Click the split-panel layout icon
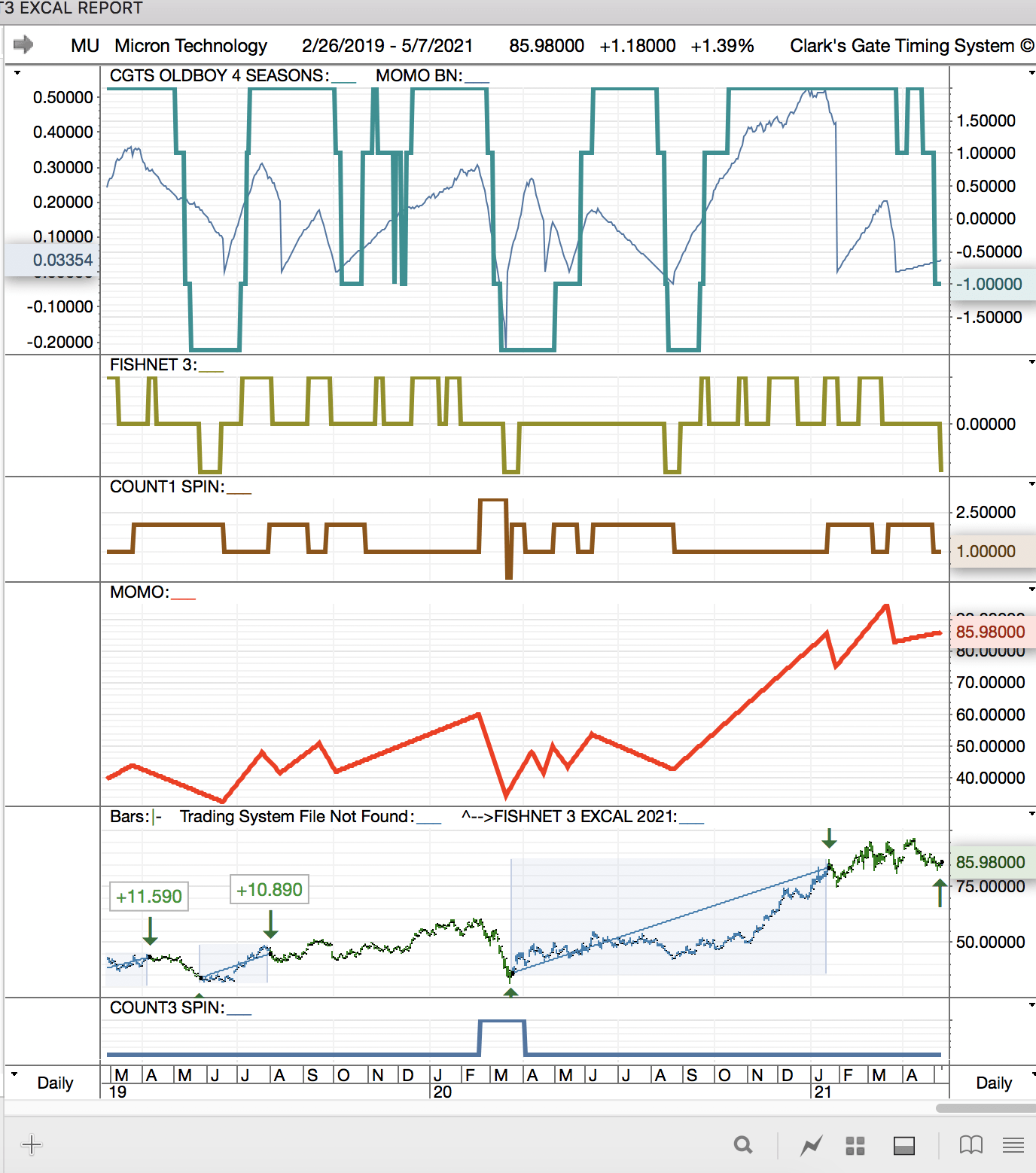Screen dimensions: 1036x1173 903,1145
